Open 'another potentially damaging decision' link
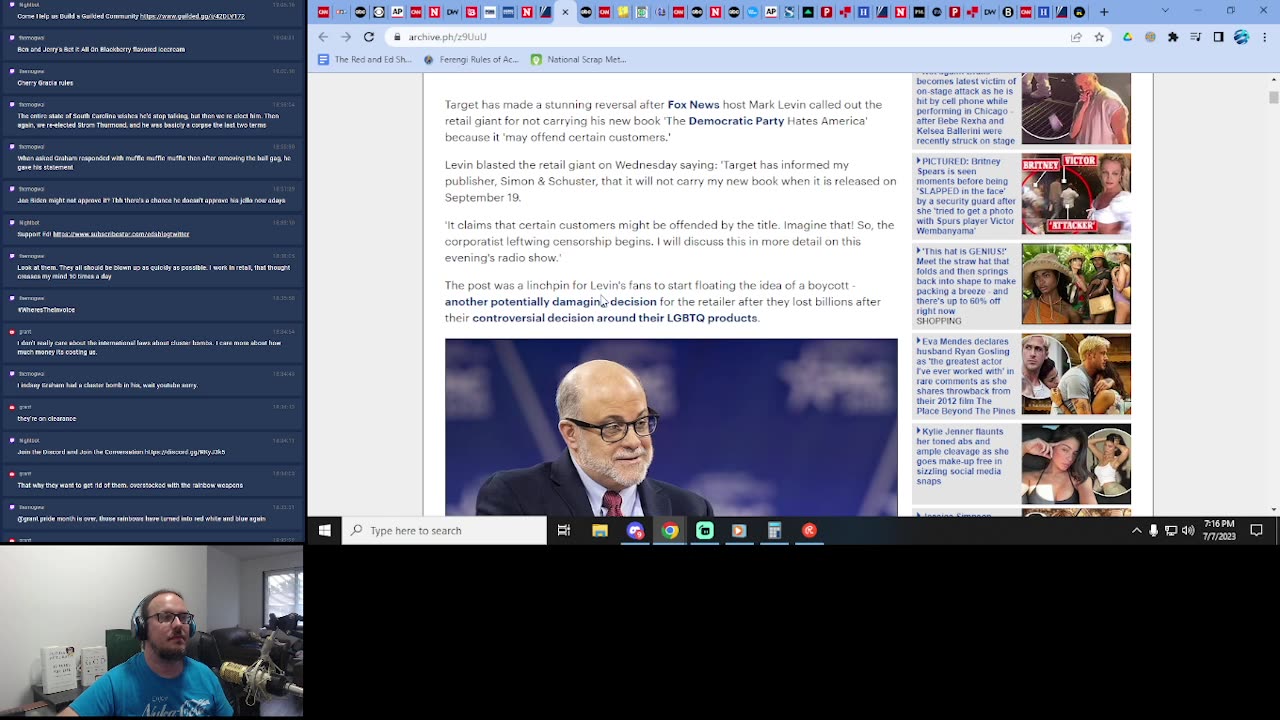Image resolution: width=1280 pixels, height=720 pixels. [550, 302]
